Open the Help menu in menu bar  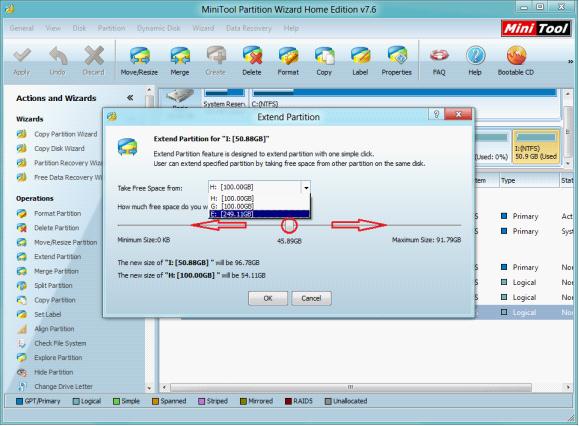point(291,28)
